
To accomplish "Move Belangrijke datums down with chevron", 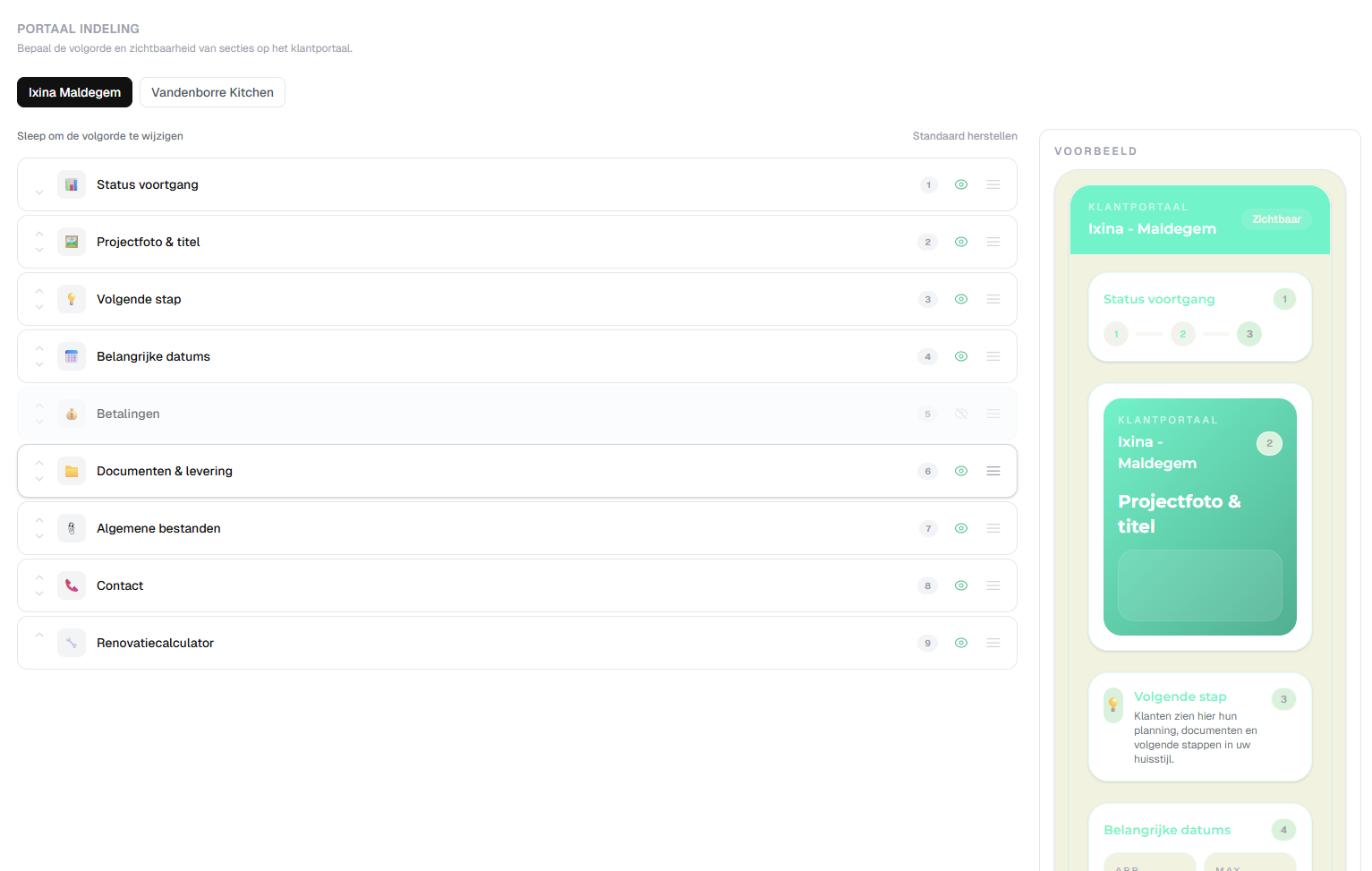I will click(39, 364).
